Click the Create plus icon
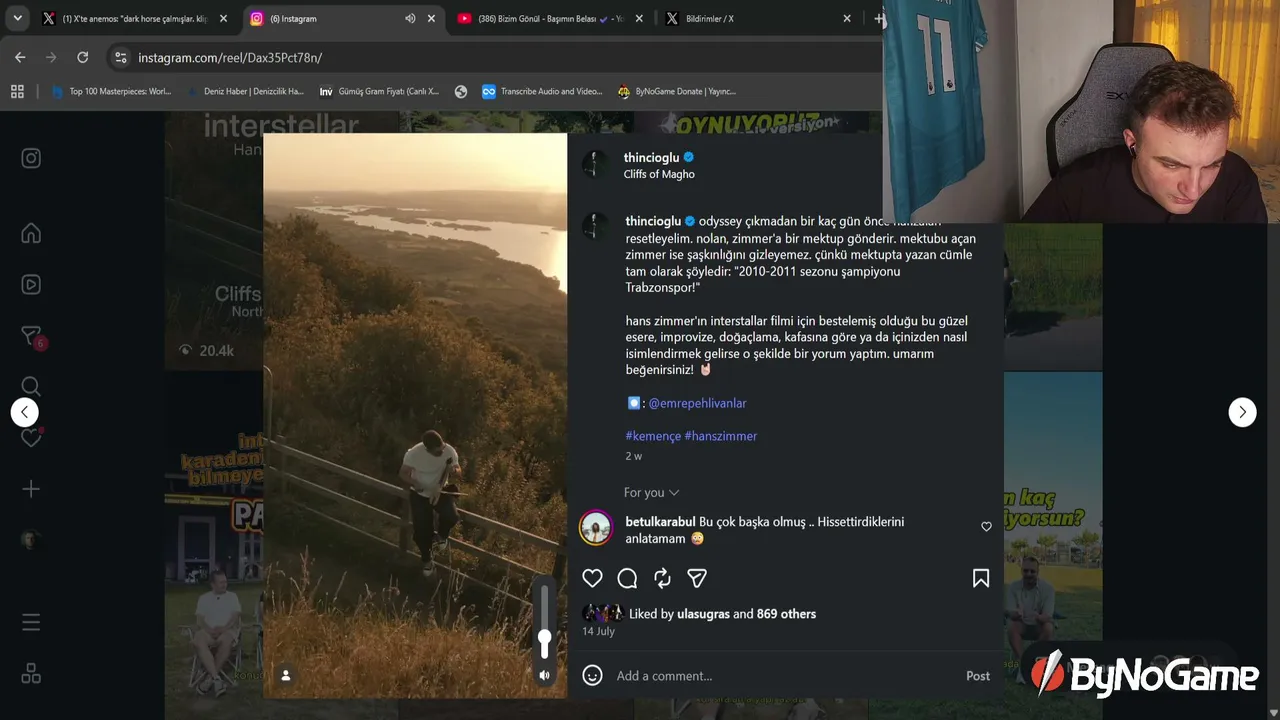This screenshot has width=1280, height=720. [31, 489]
